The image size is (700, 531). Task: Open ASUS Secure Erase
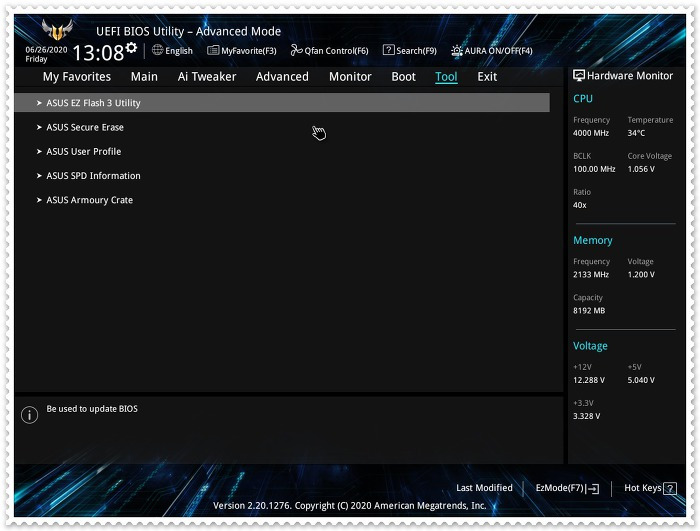(x=85, y=127)
